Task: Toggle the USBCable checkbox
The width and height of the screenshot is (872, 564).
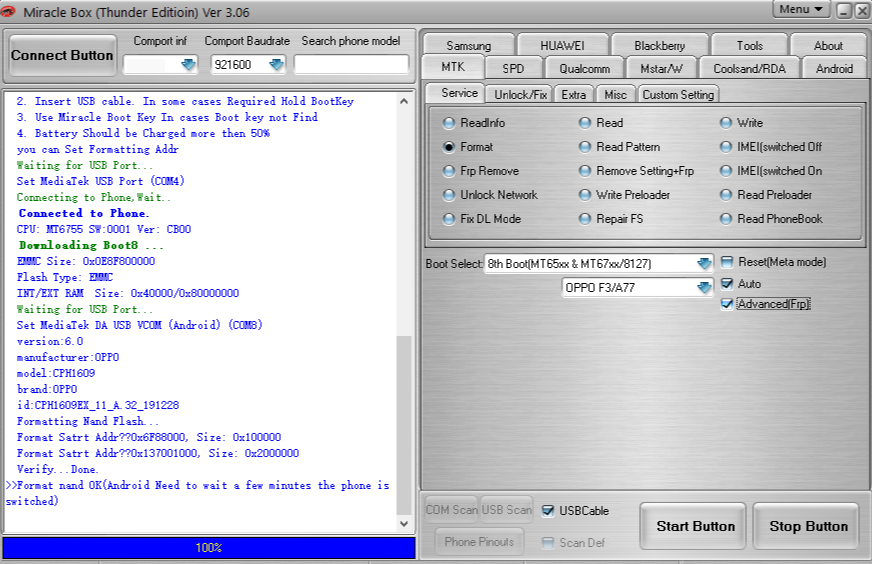Action: (x=548, y=511)
